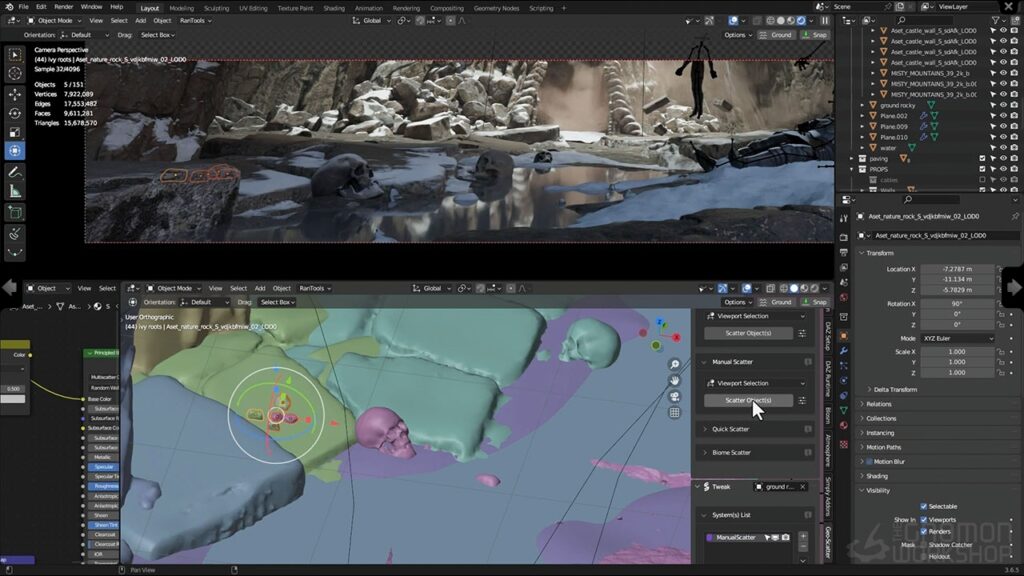The width and height of the screenshot is (1024, 576).
Task: Enable the Motion Blur checkbox
Action: [x=869, y=462]
